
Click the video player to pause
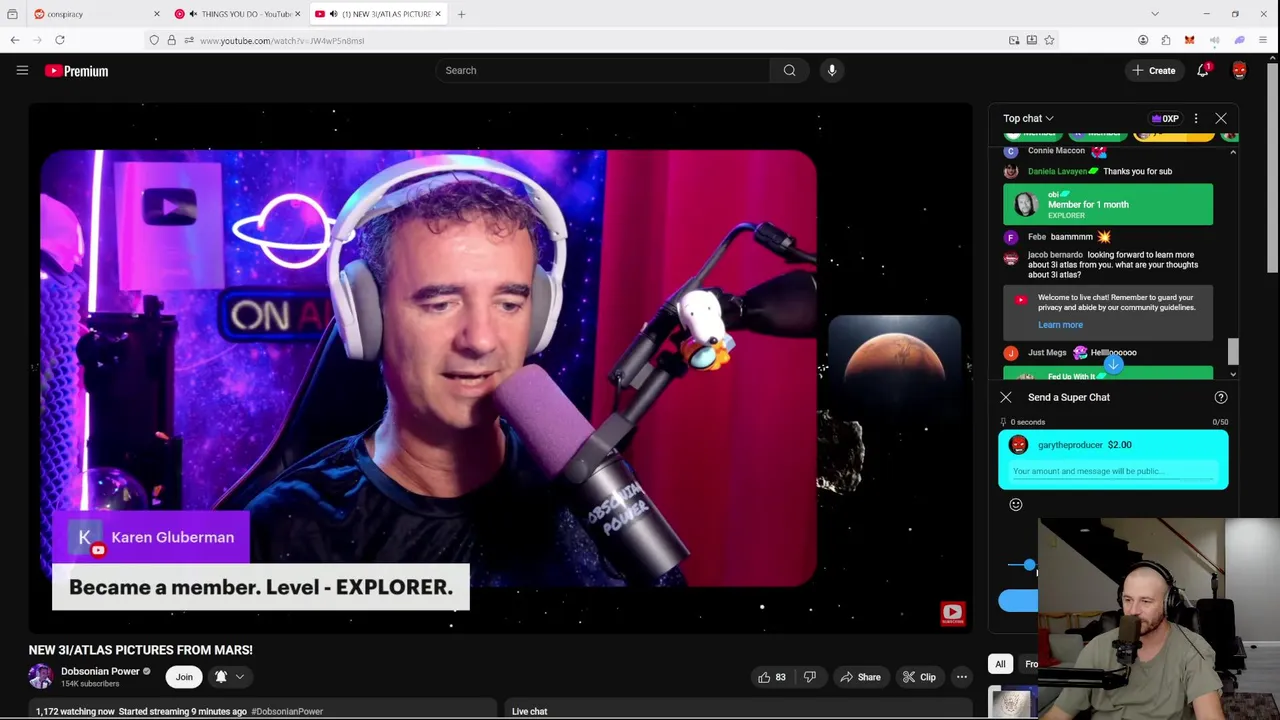(500, 368)
